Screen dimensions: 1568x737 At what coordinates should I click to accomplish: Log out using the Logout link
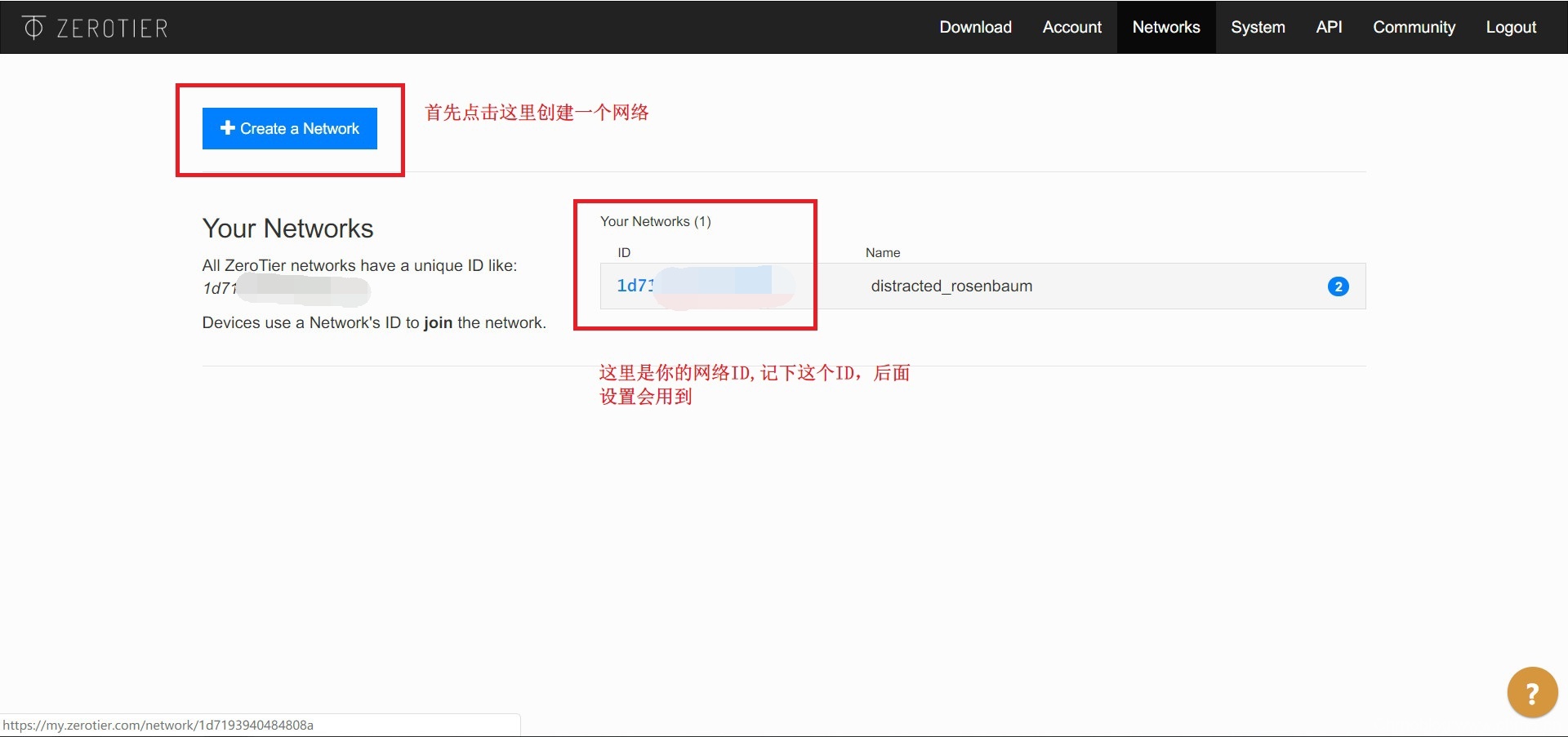pyautogui.click(x=1511, y=27)
